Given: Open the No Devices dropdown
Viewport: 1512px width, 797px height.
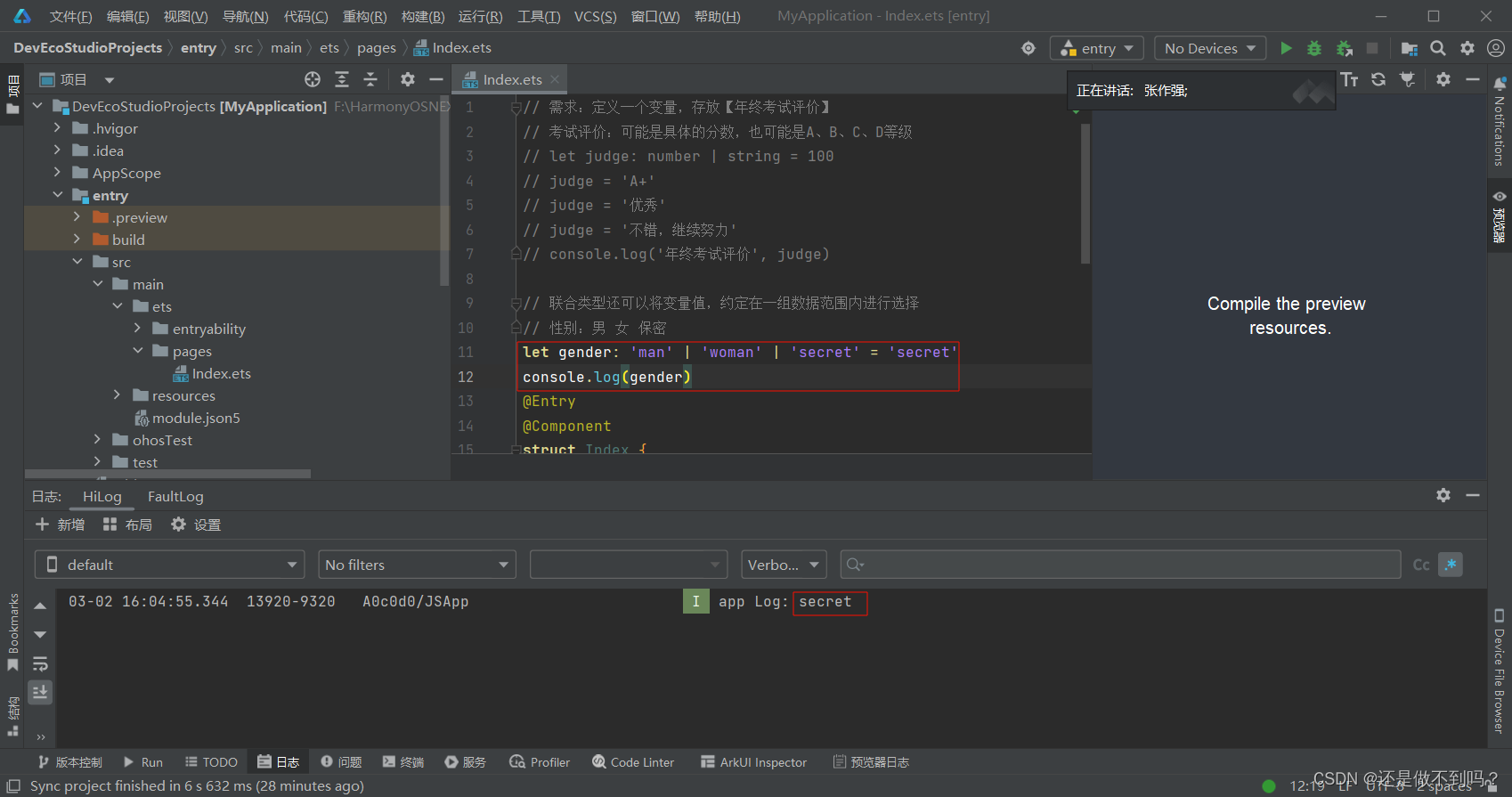Looking at the screenshot, I should [1210, 48].
